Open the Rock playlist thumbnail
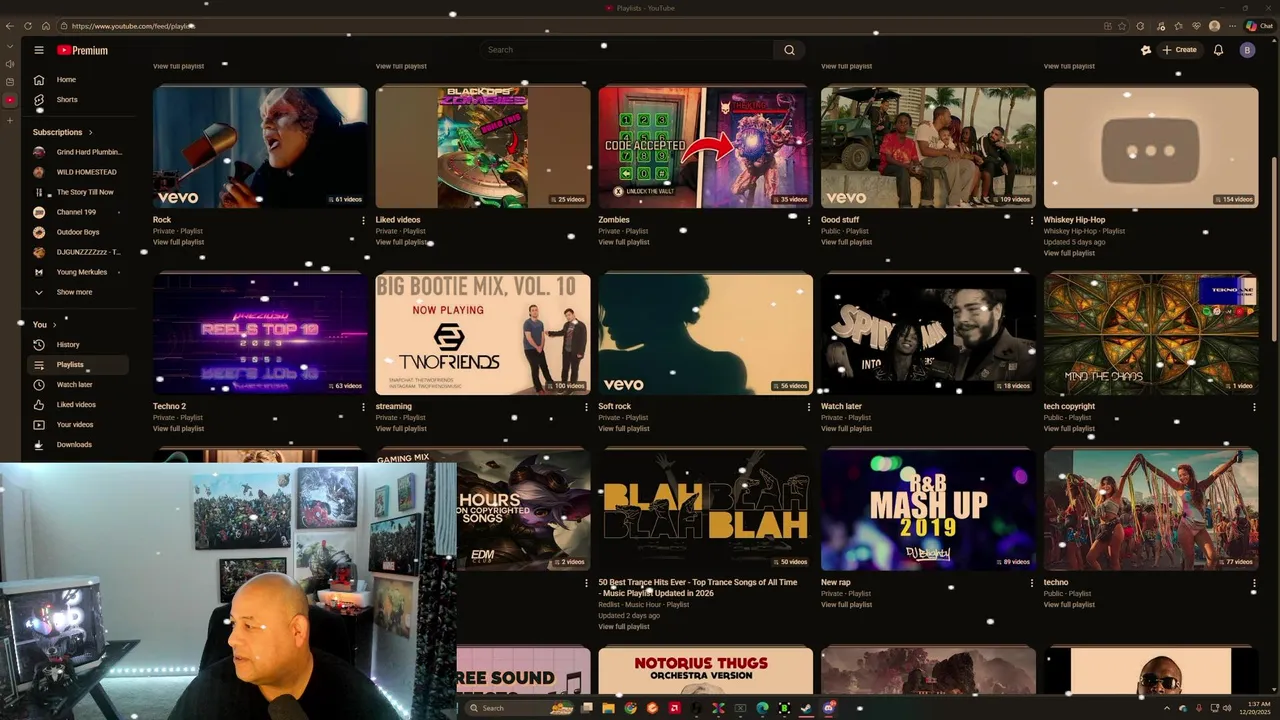 coord(260,147)
